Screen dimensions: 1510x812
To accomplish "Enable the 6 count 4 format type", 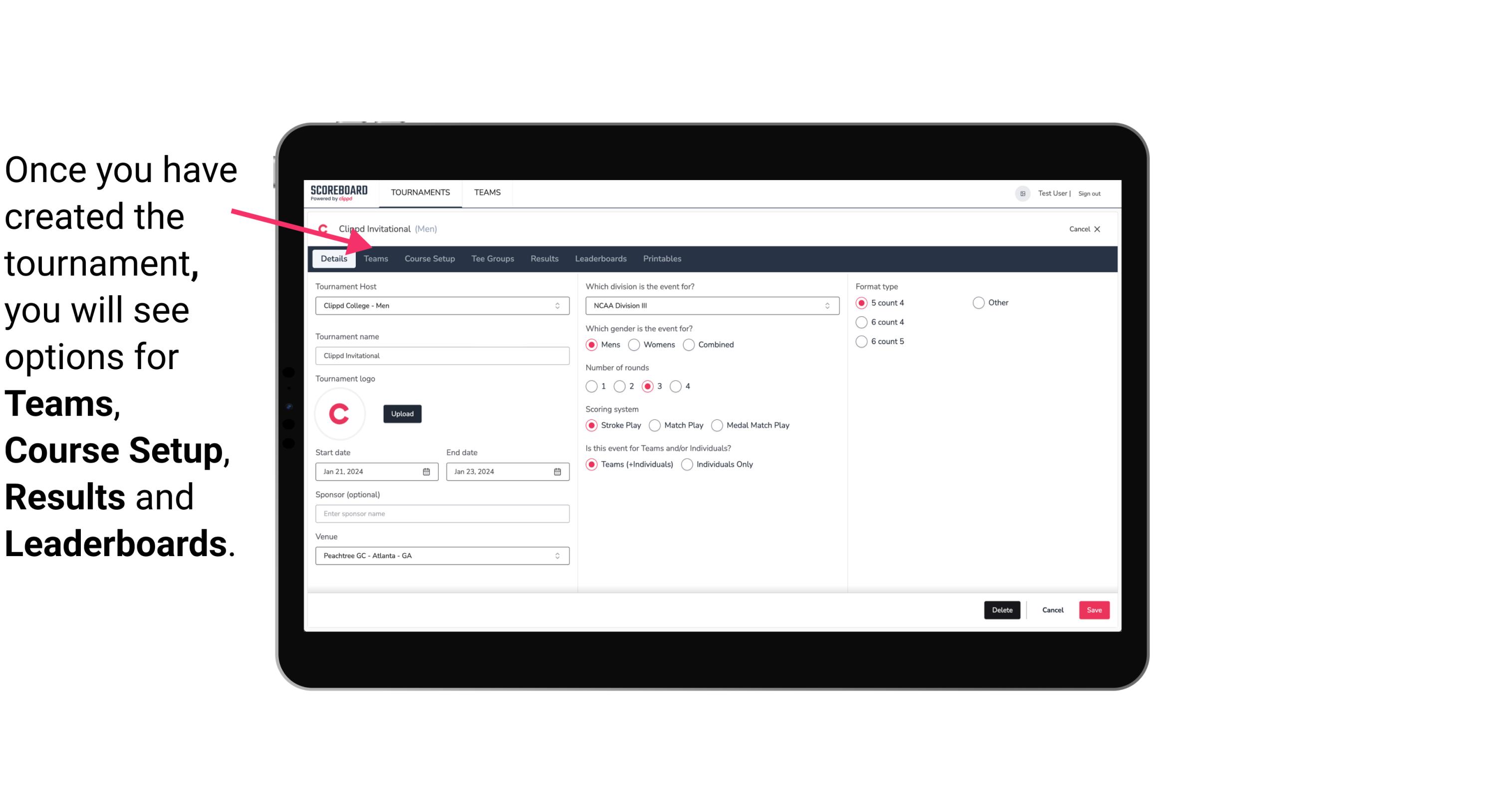I will [x=862, y=322].
